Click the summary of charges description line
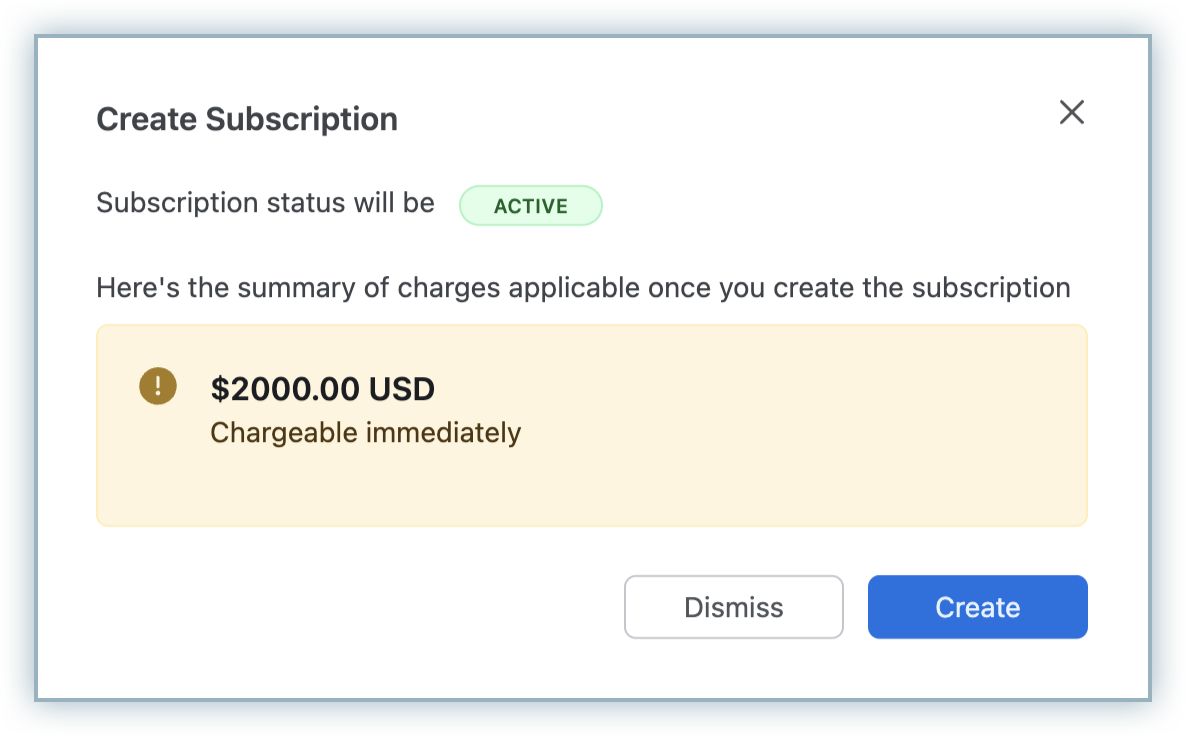 [583, 288]
